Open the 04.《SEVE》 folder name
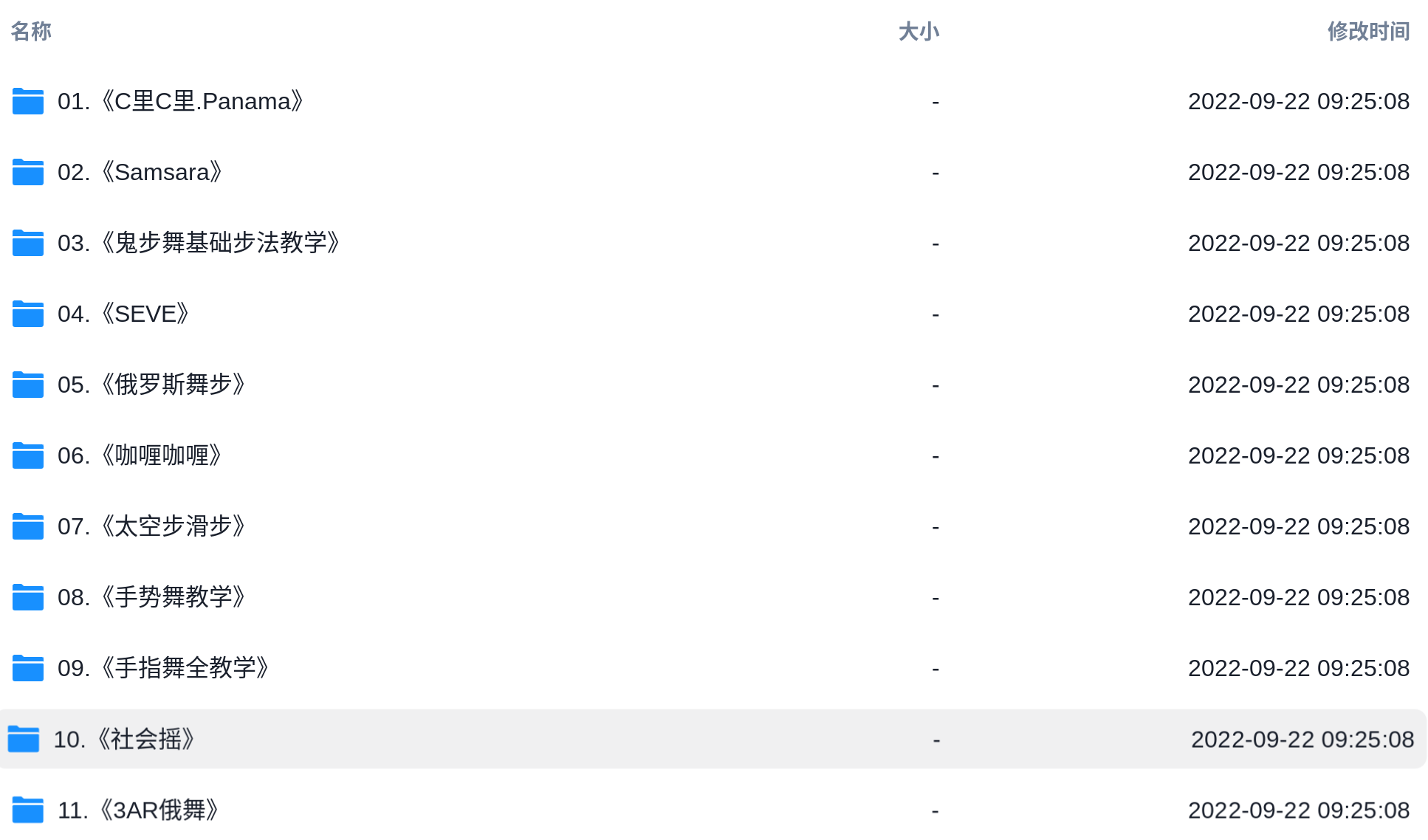 pyautogui.click(x=124, y=314)
